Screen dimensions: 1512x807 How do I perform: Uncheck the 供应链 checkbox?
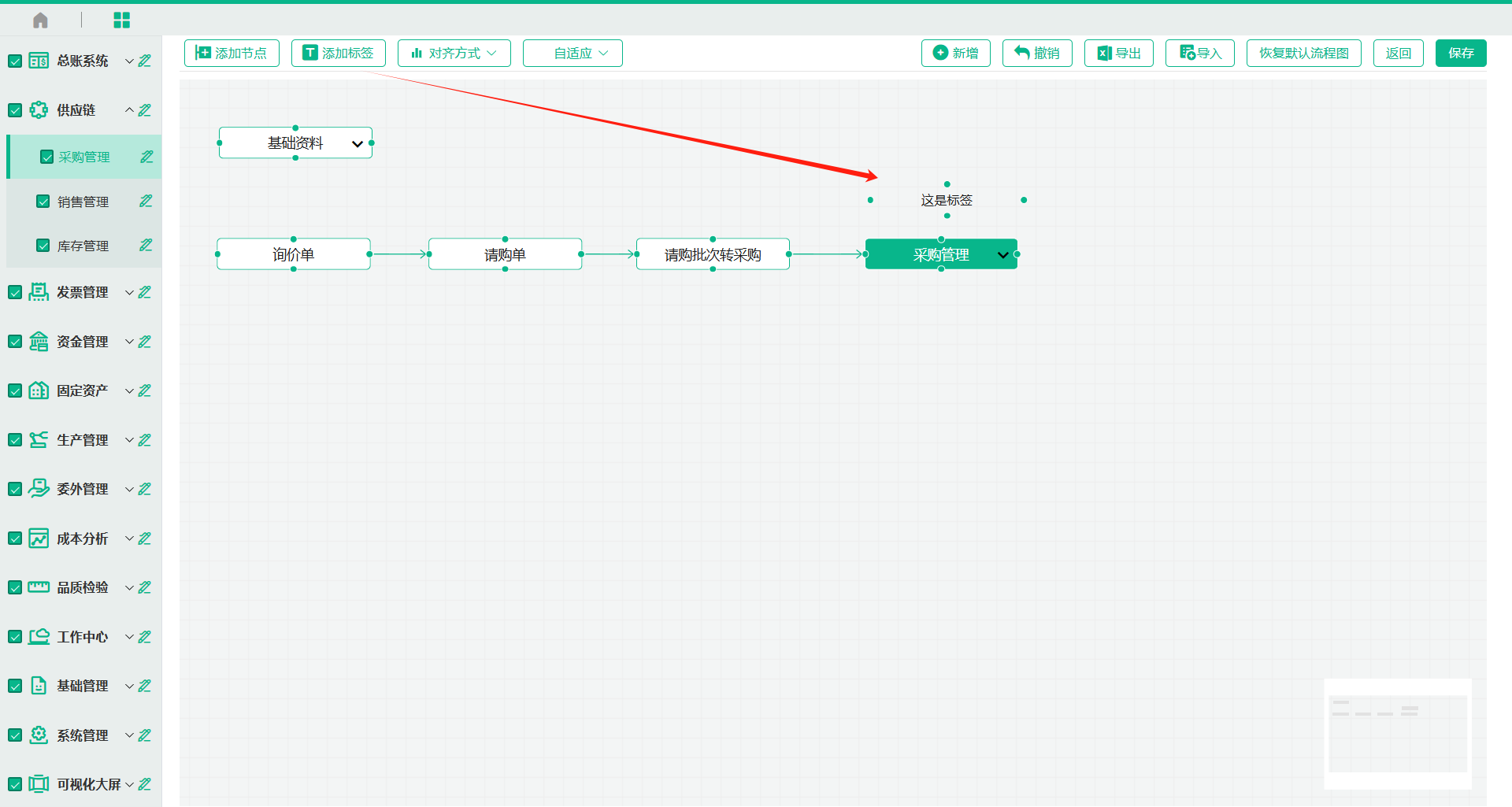[15, 110]
